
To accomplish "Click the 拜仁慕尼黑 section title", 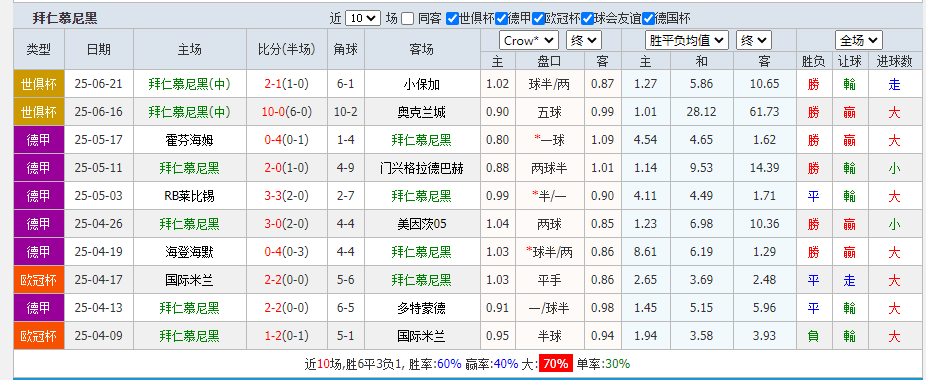I will coord(65,18).
